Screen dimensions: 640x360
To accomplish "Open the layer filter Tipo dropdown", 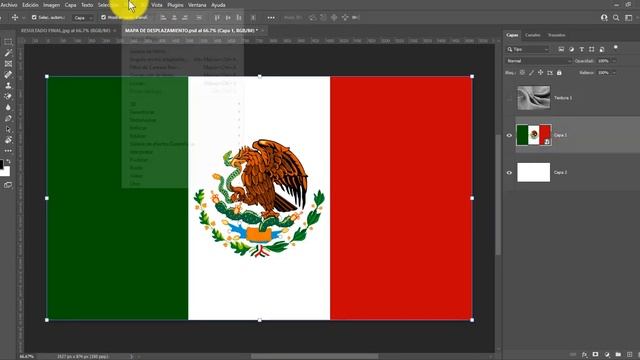I will pyautogui.click(x=528, y=49).
